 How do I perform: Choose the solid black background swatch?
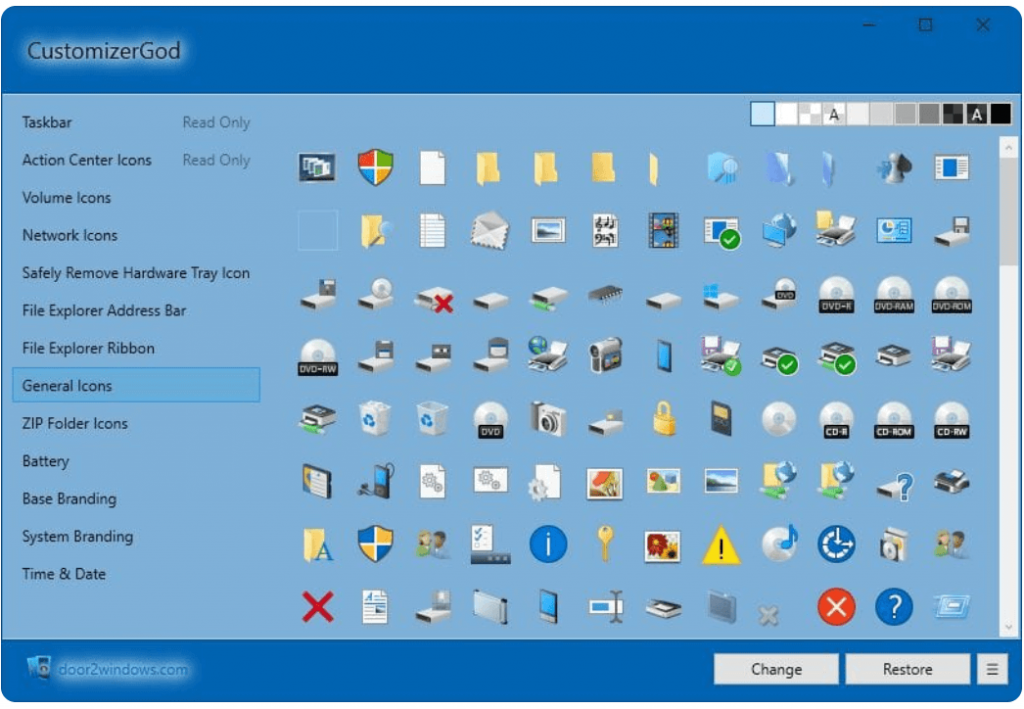coord(1000,114)
